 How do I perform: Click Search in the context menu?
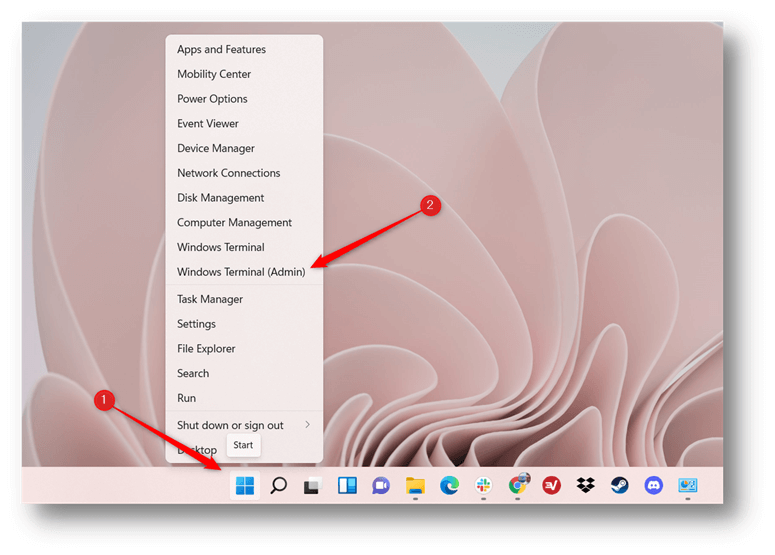click(244, 373)
